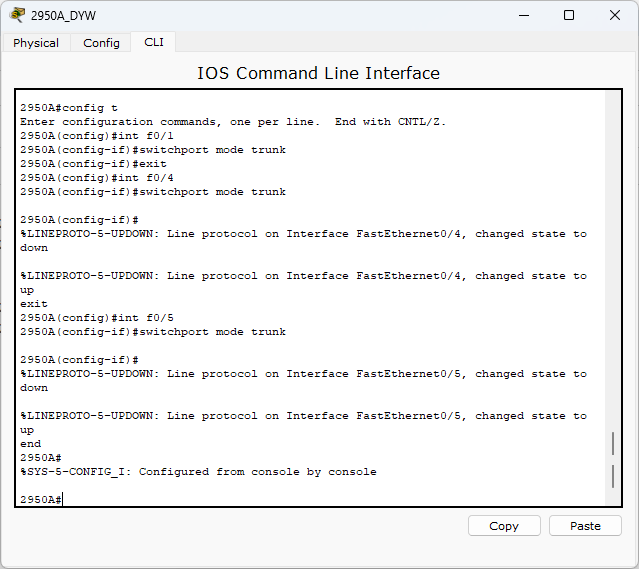Maximize the 2950A_DYW window
This screenshot has height=569, width=639.
[569, 15]
